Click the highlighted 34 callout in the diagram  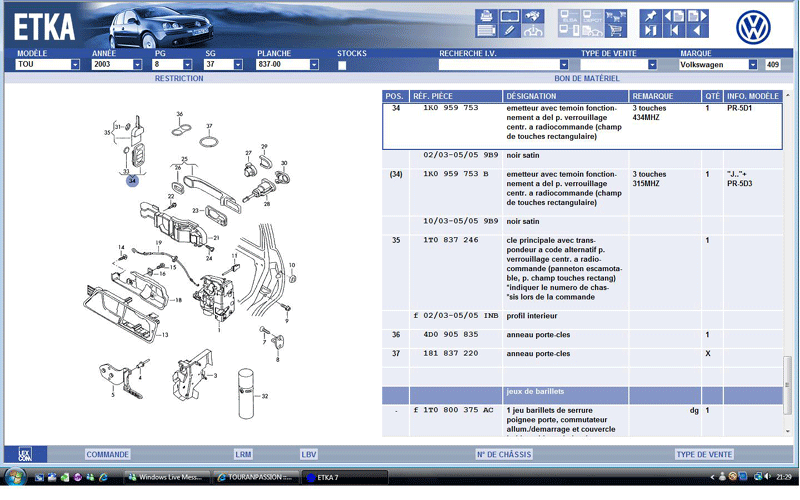pyautogui.click(x=132, y=181)
